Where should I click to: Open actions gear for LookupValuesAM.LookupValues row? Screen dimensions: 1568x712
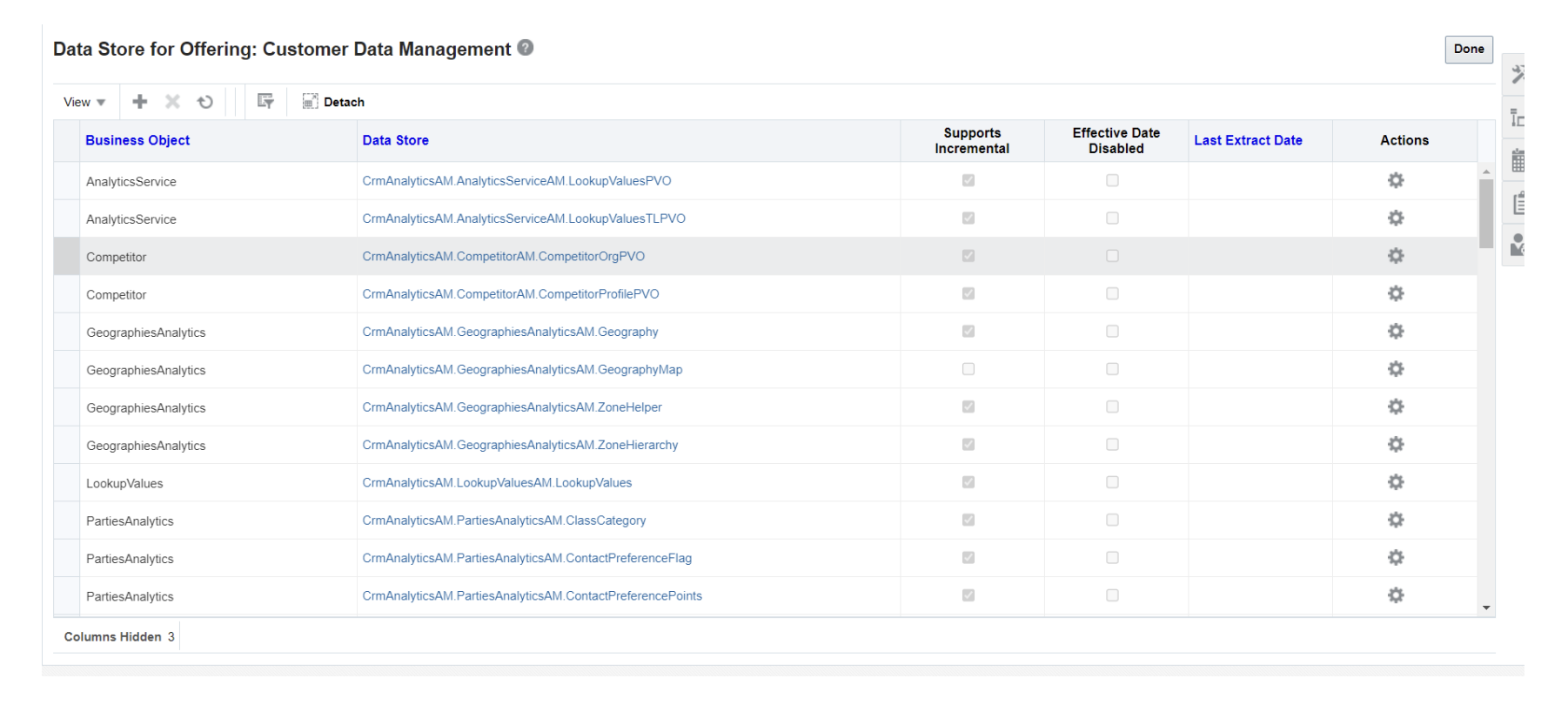point(1396,482)
